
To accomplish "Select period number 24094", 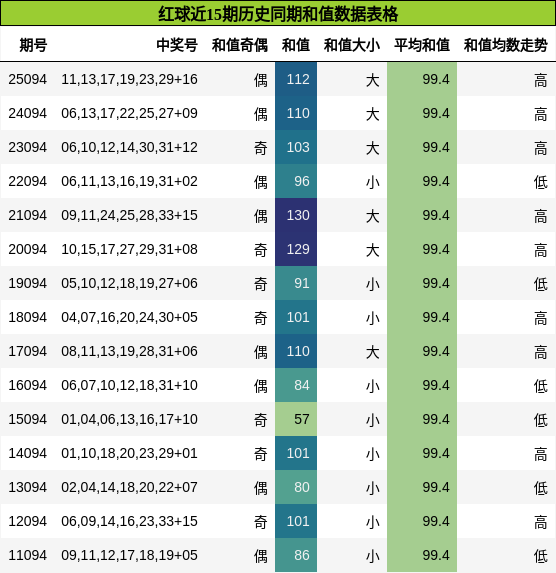I will (28, 113).
